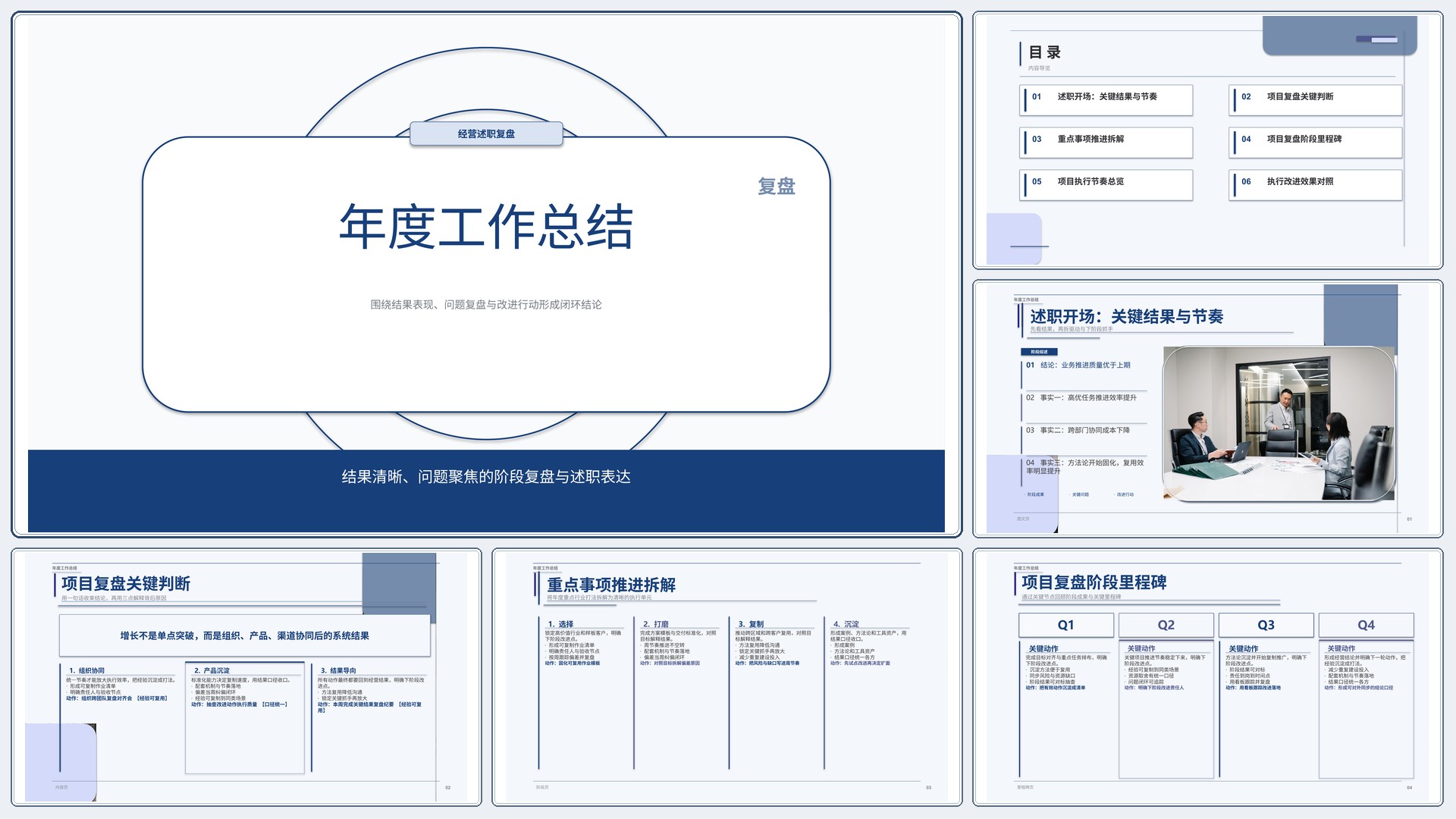Image resolution: width=1456 pixels, height=819 pixels.
Task: Click the blue banner 结果清晰、问题聚焦的阶段复盘与述职表达
Action: (486, 491)
